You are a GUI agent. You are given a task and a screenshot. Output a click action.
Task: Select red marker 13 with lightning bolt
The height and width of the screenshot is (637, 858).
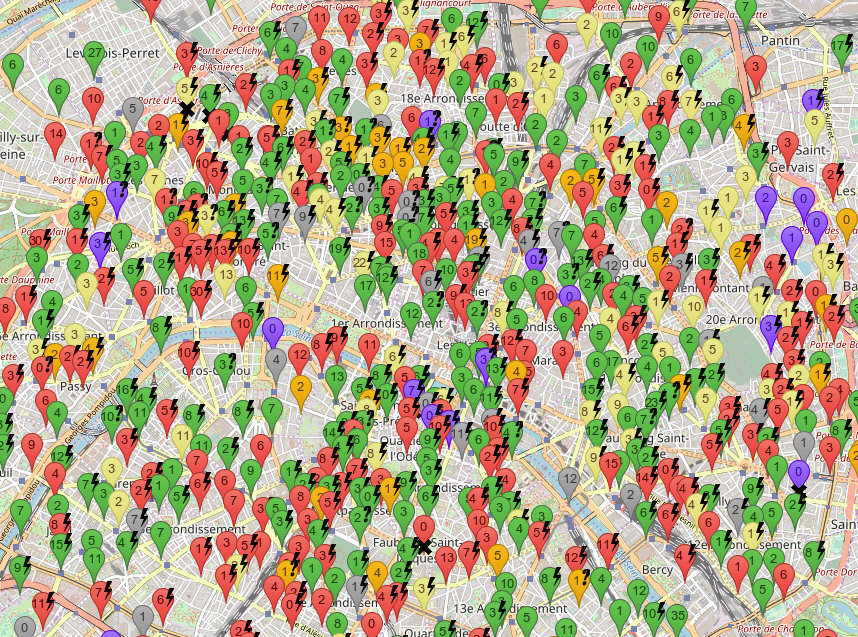tap(223, 256)
